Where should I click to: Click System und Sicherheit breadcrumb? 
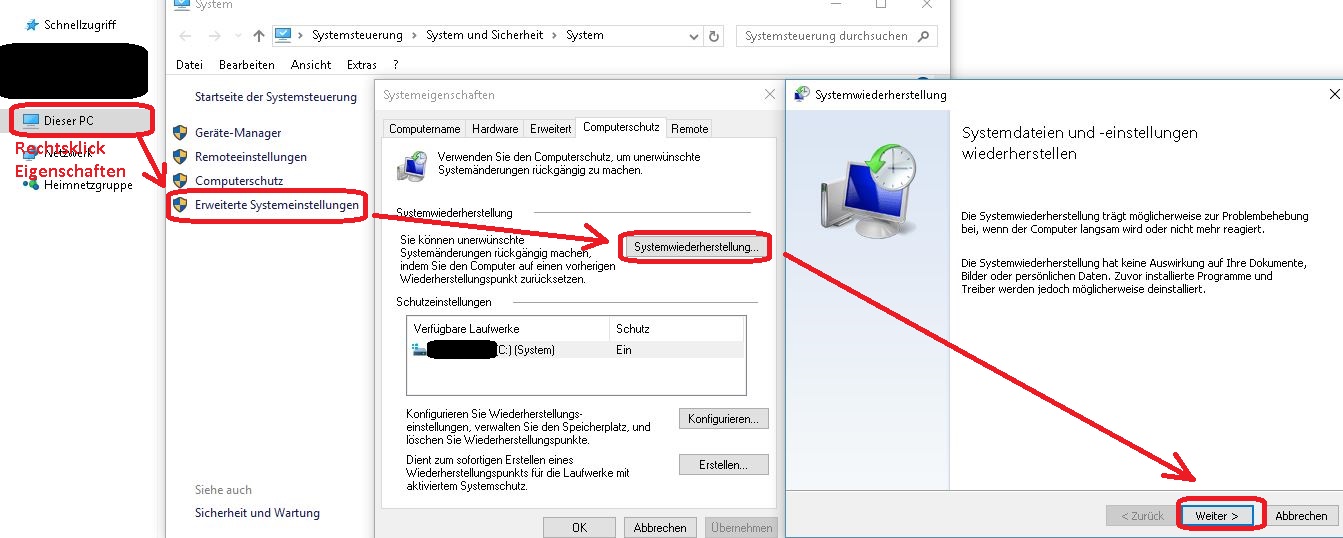pos(484,35)
